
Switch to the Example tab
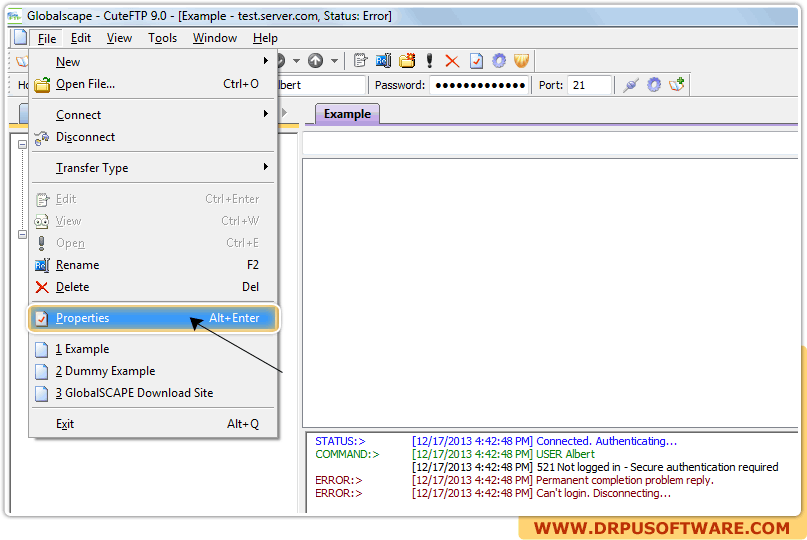click(347, 114)
